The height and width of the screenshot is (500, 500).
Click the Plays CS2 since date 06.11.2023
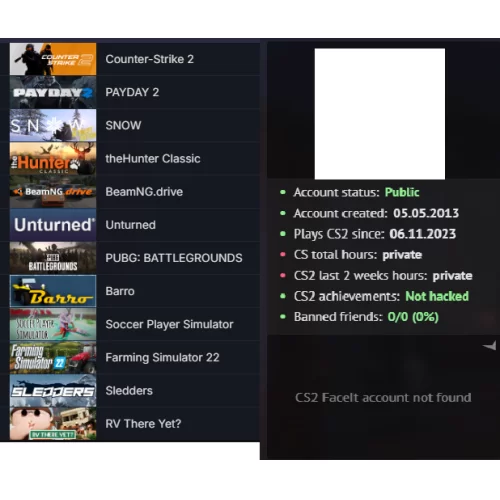(423, 234)
